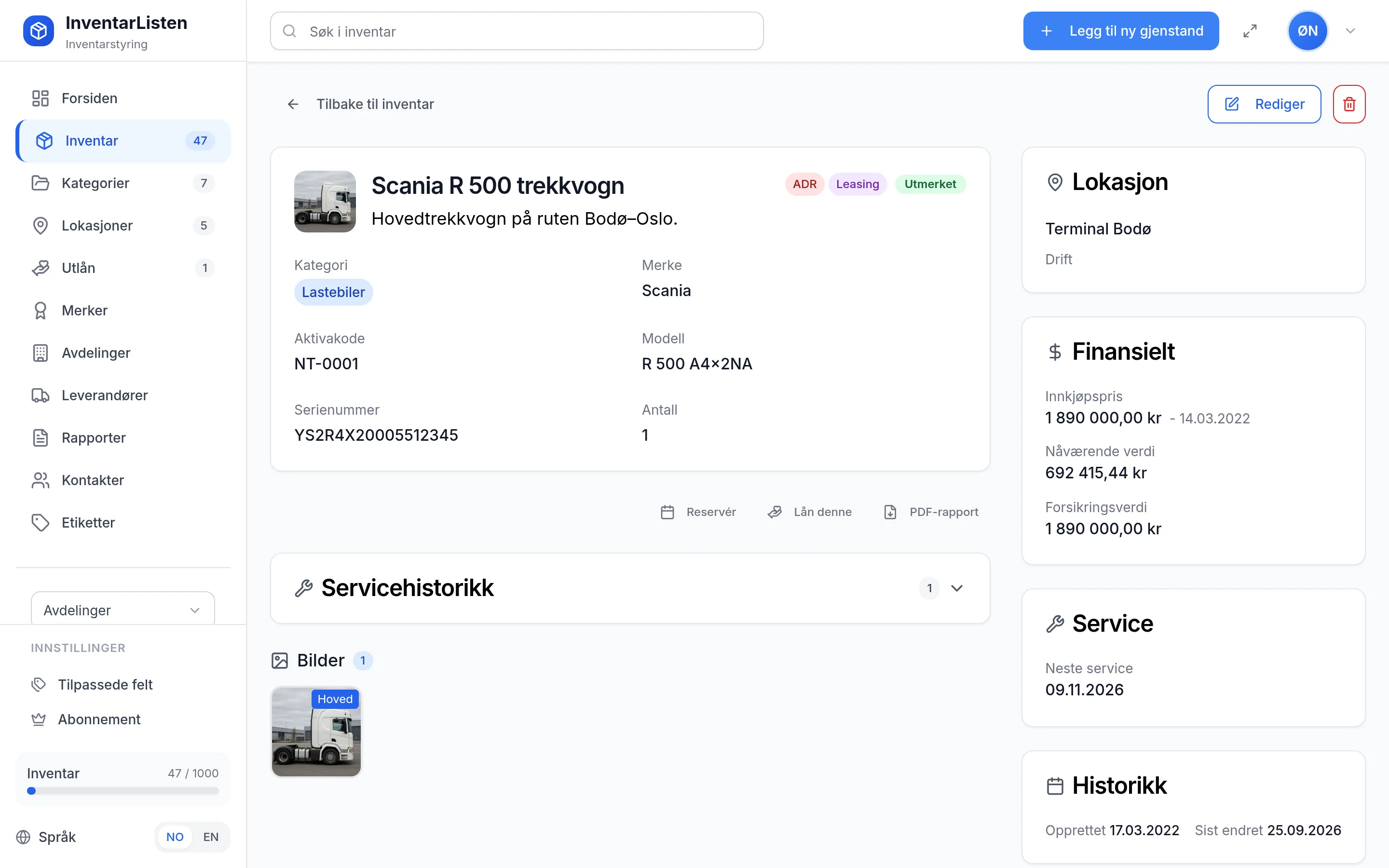This screenshot has height=868, width=1389.
Task: Click the Bilder image icon
Action: point(280,661)
